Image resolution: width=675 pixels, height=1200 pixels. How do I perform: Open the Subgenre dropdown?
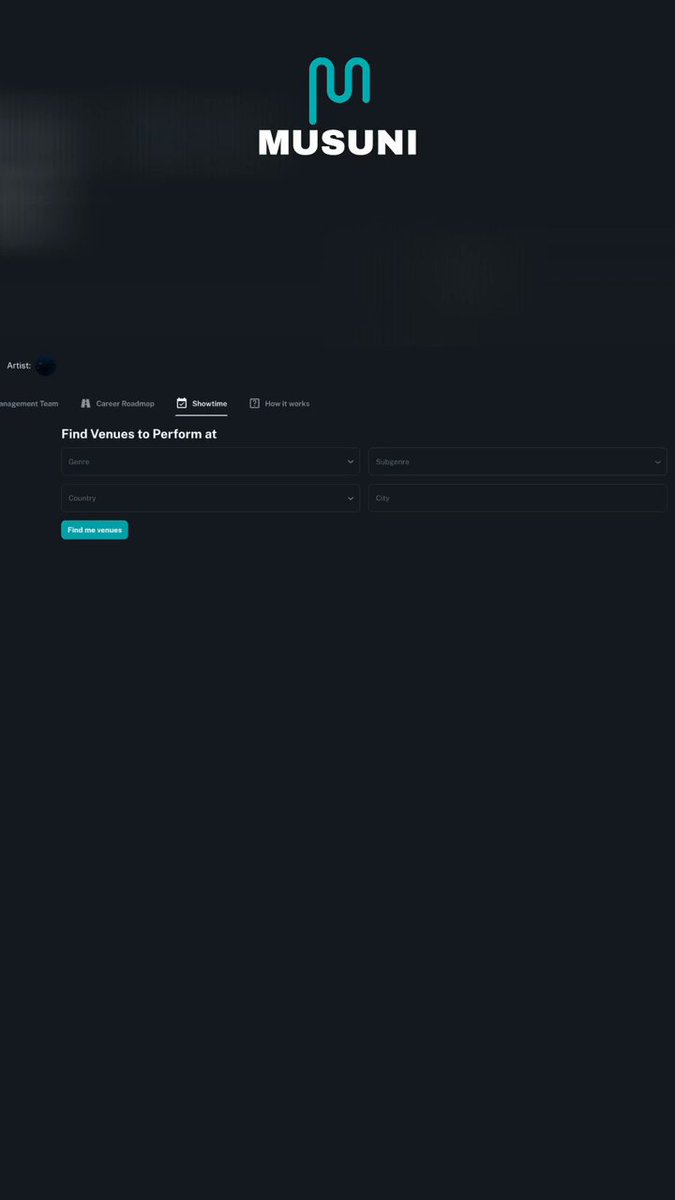click(518, 462)
